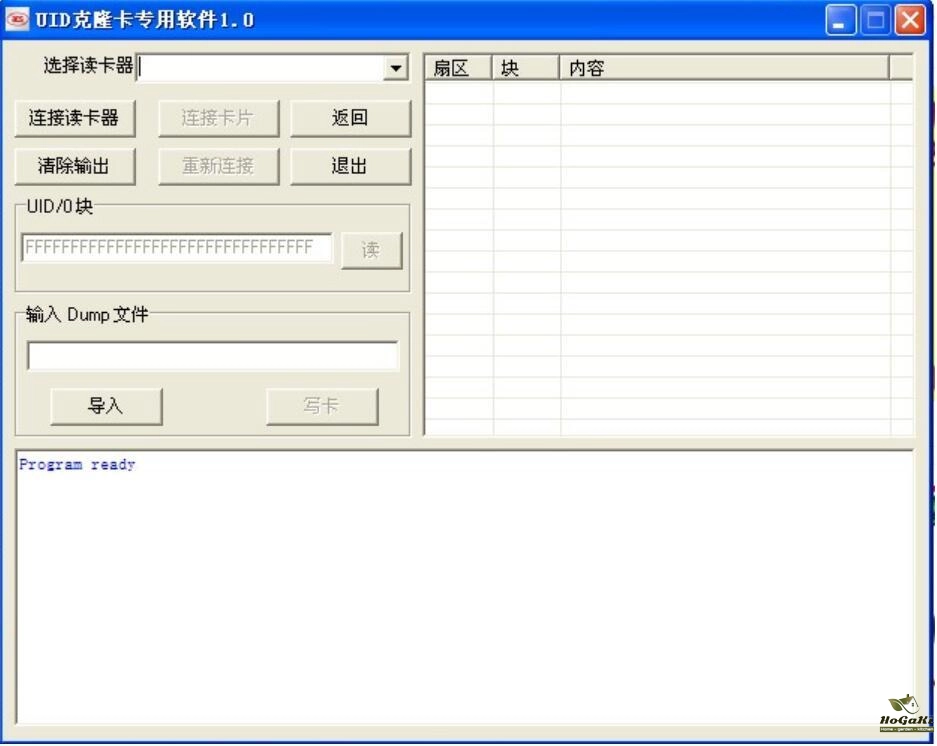Focus the 输入 Dump 文件 path field
Screen dimensions: 937x746
212,356
